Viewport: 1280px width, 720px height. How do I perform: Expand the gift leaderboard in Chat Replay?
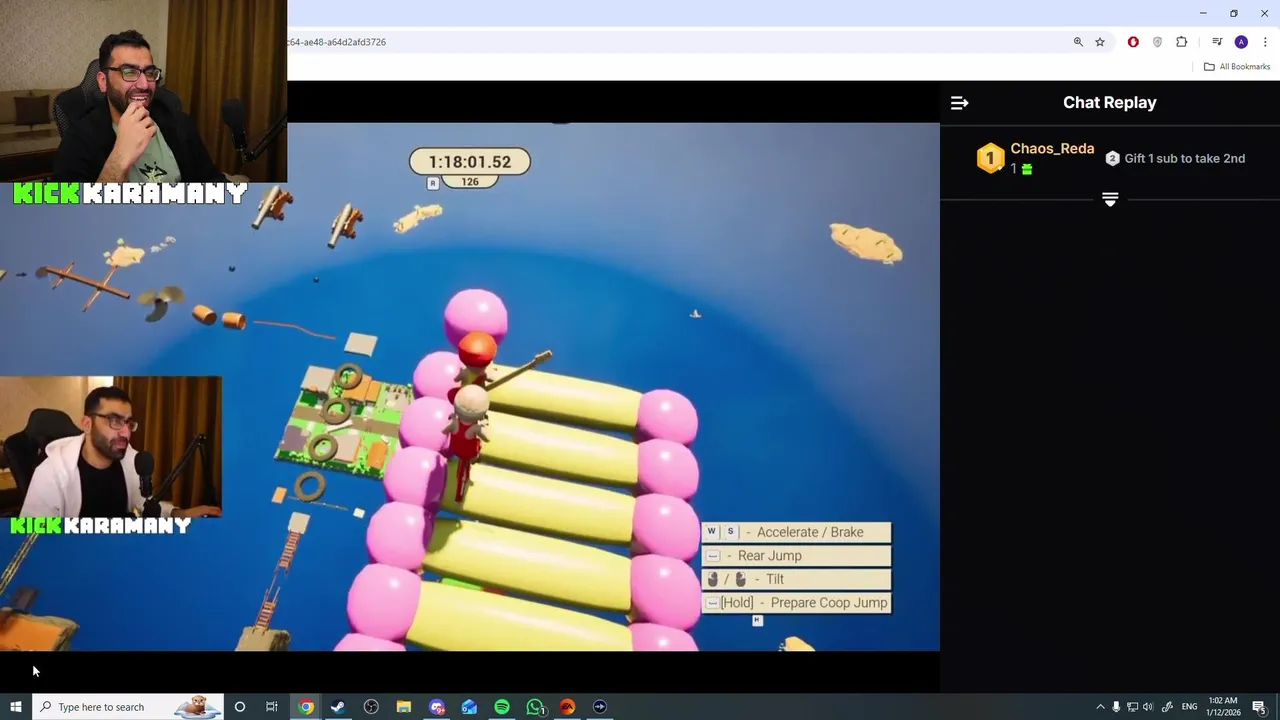point(1110,199)
